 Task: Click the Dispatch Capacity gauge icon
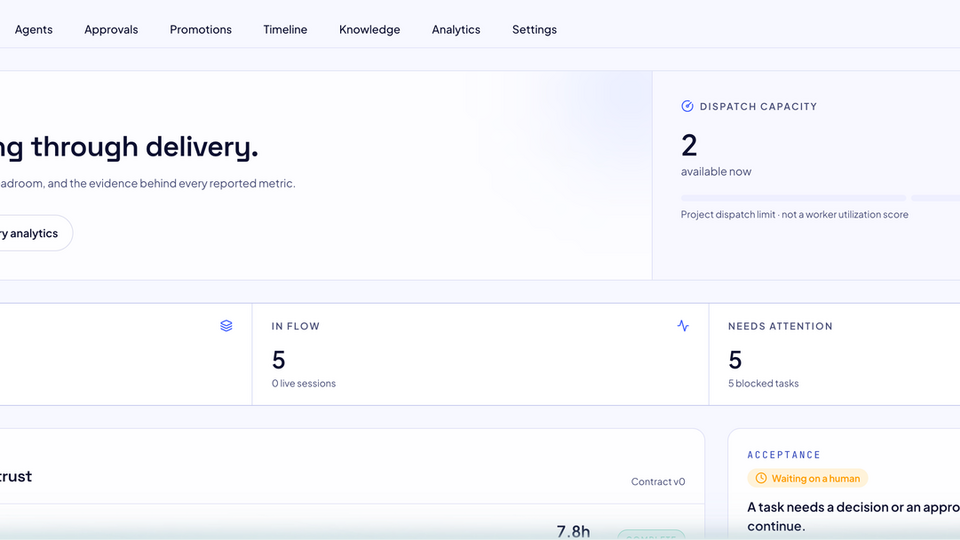click(687, 106)
